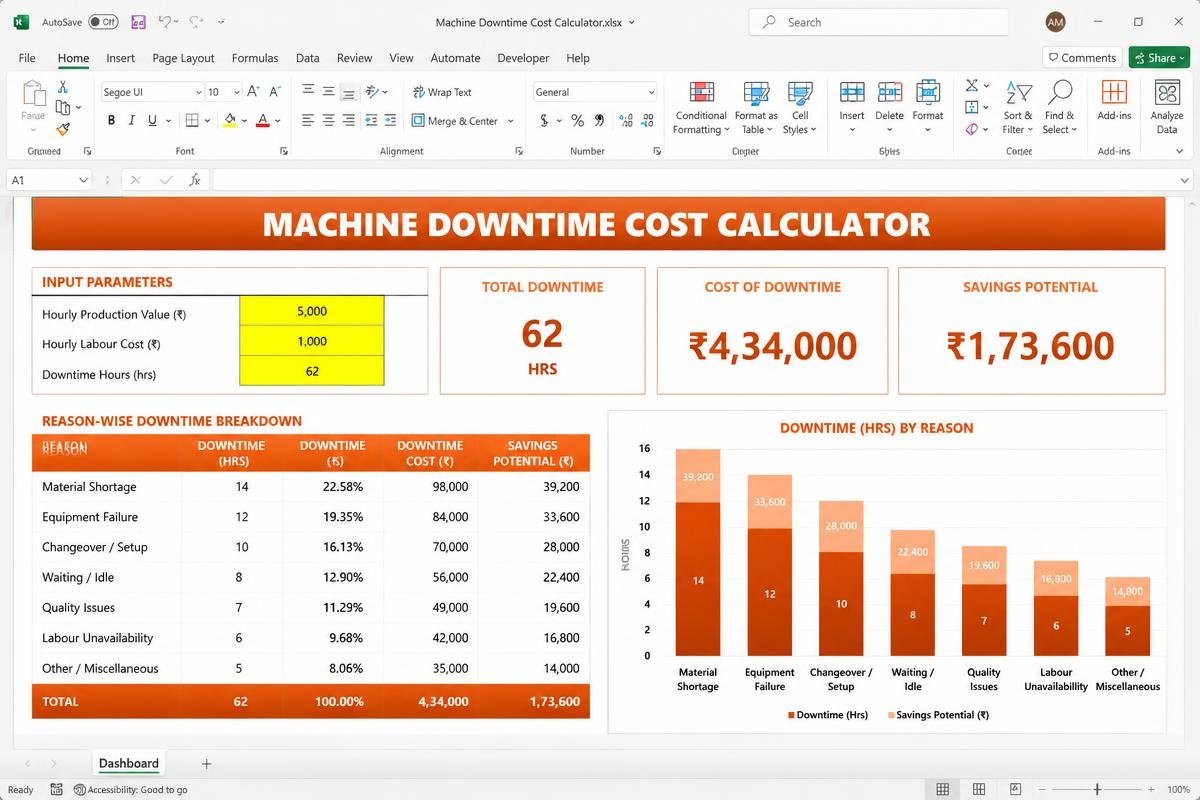Apply Underline formatting
1200x800 pixels.
coord(152,120)
